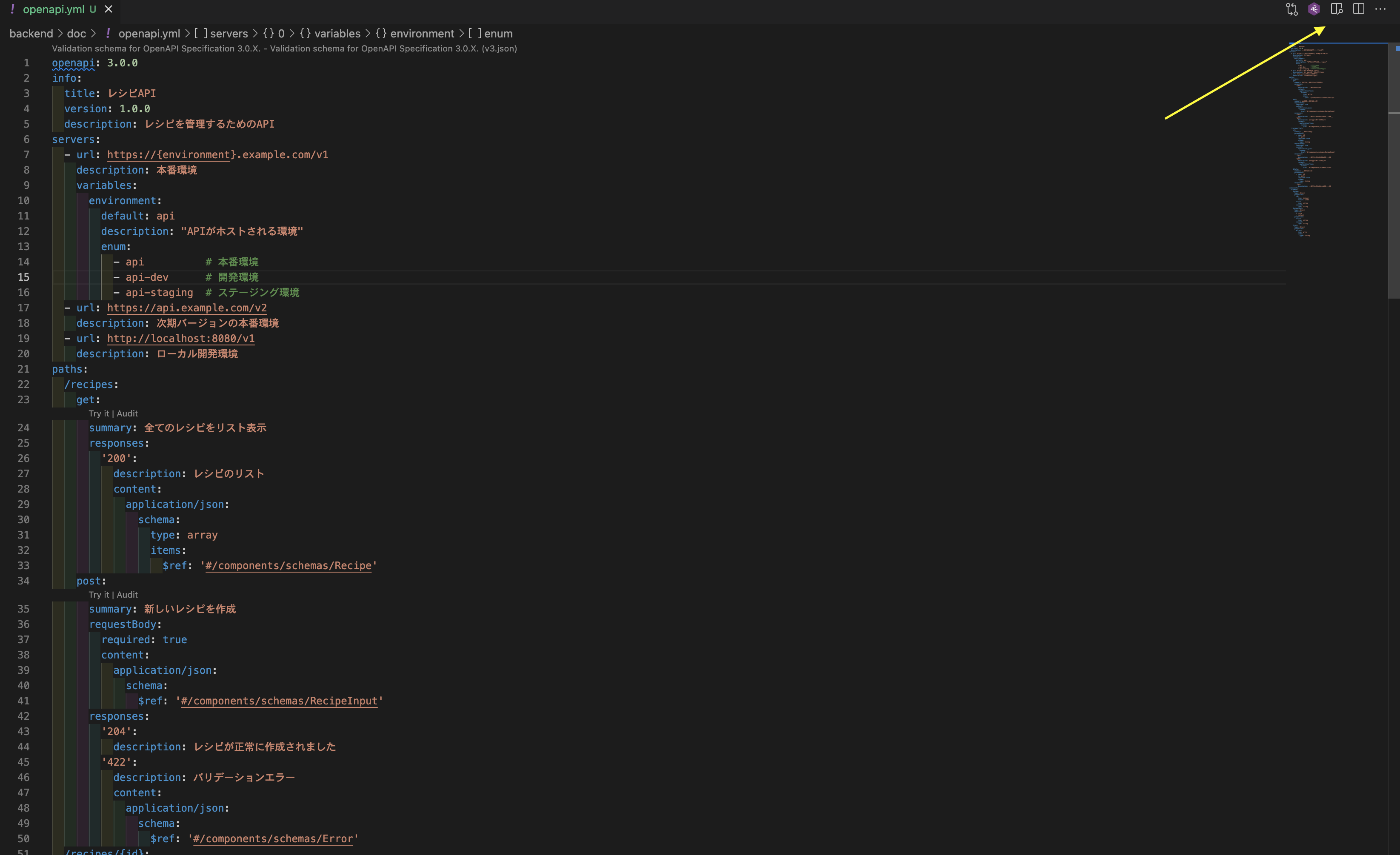Screen dimensions: 1400x855
Task: Click the Open Changes compare icon
Action: click(1291, 9)
